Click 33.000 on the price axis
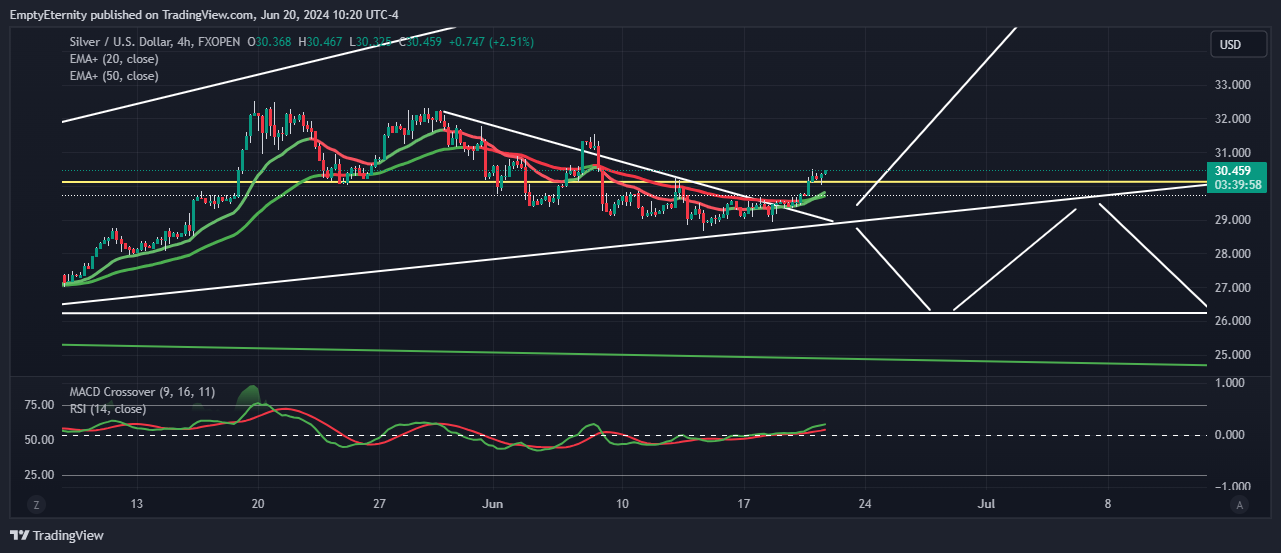1281x553 pixels. 1231,85
